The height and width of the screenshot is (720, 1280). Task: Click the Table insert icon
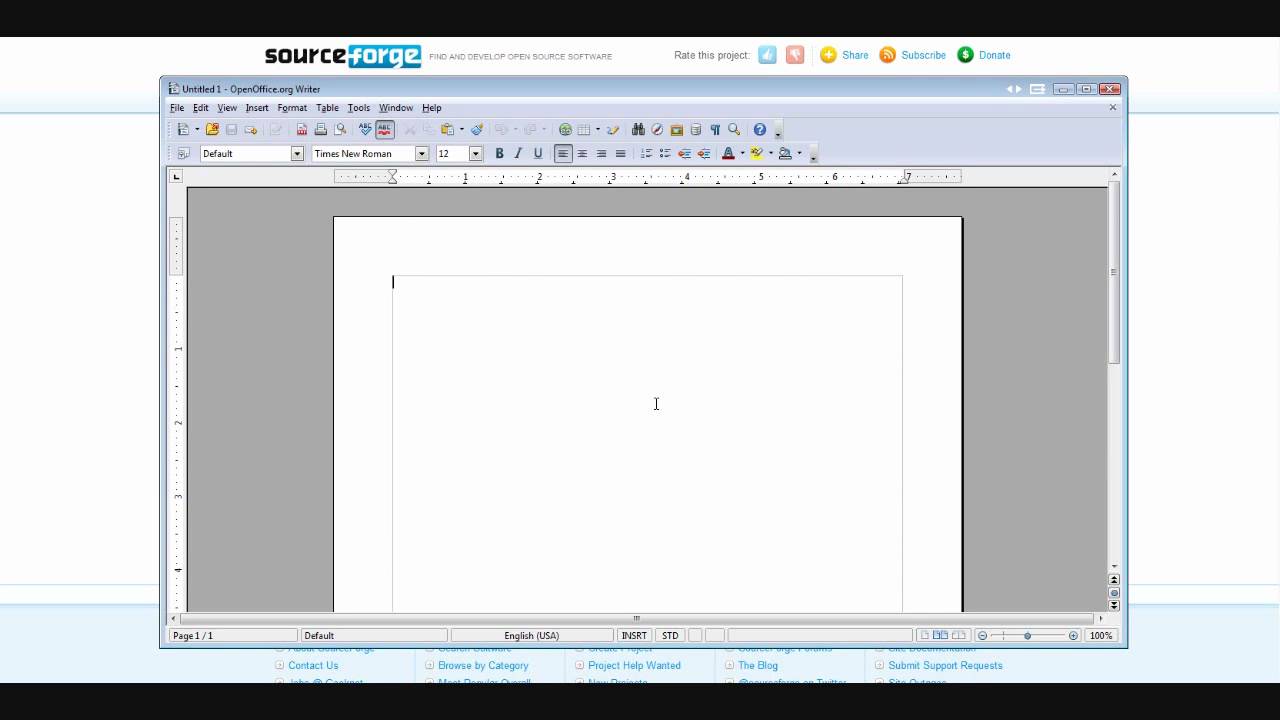click(584, 129)
